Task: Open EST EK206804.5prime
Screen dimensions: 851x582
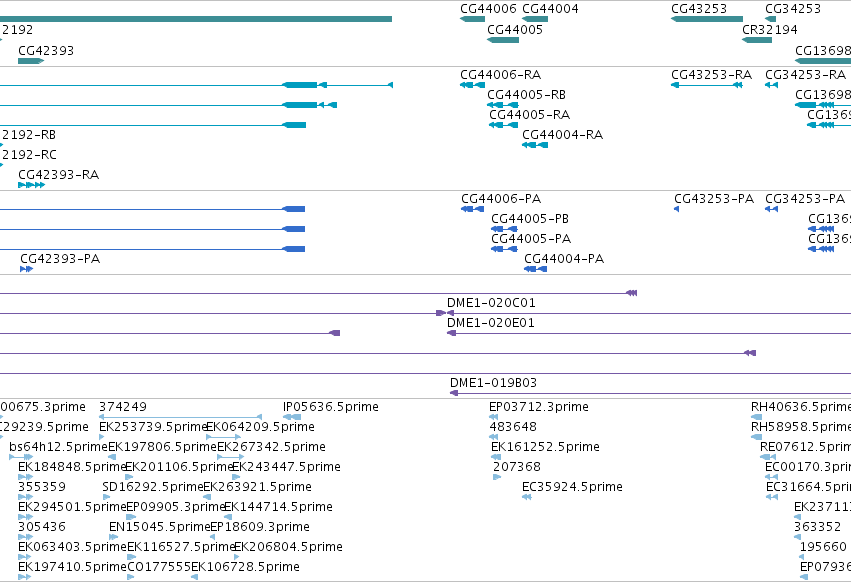Action: point(288,547)
